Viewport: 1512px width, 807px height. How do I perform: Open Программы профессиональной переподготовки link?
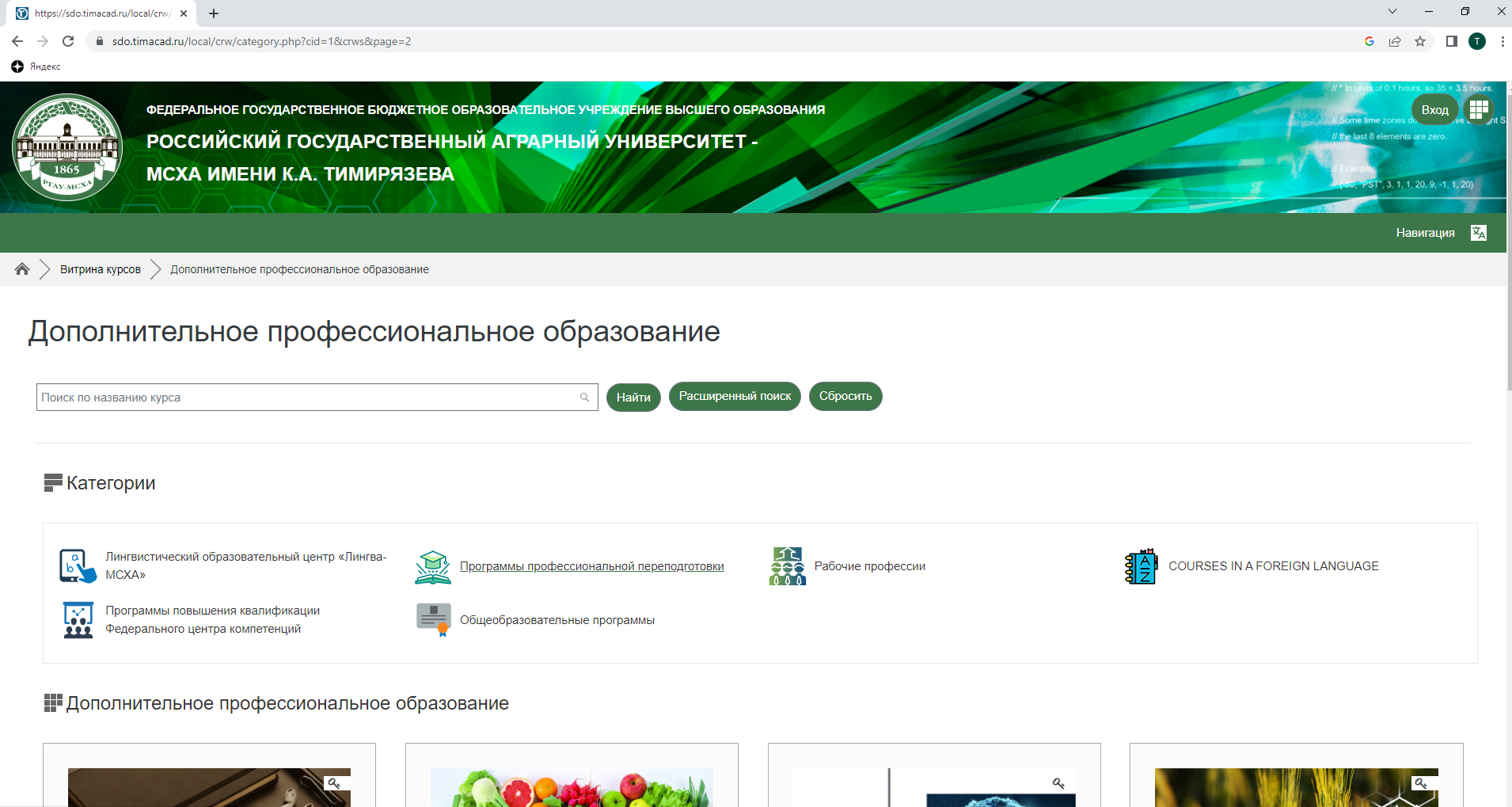(591, 566)
